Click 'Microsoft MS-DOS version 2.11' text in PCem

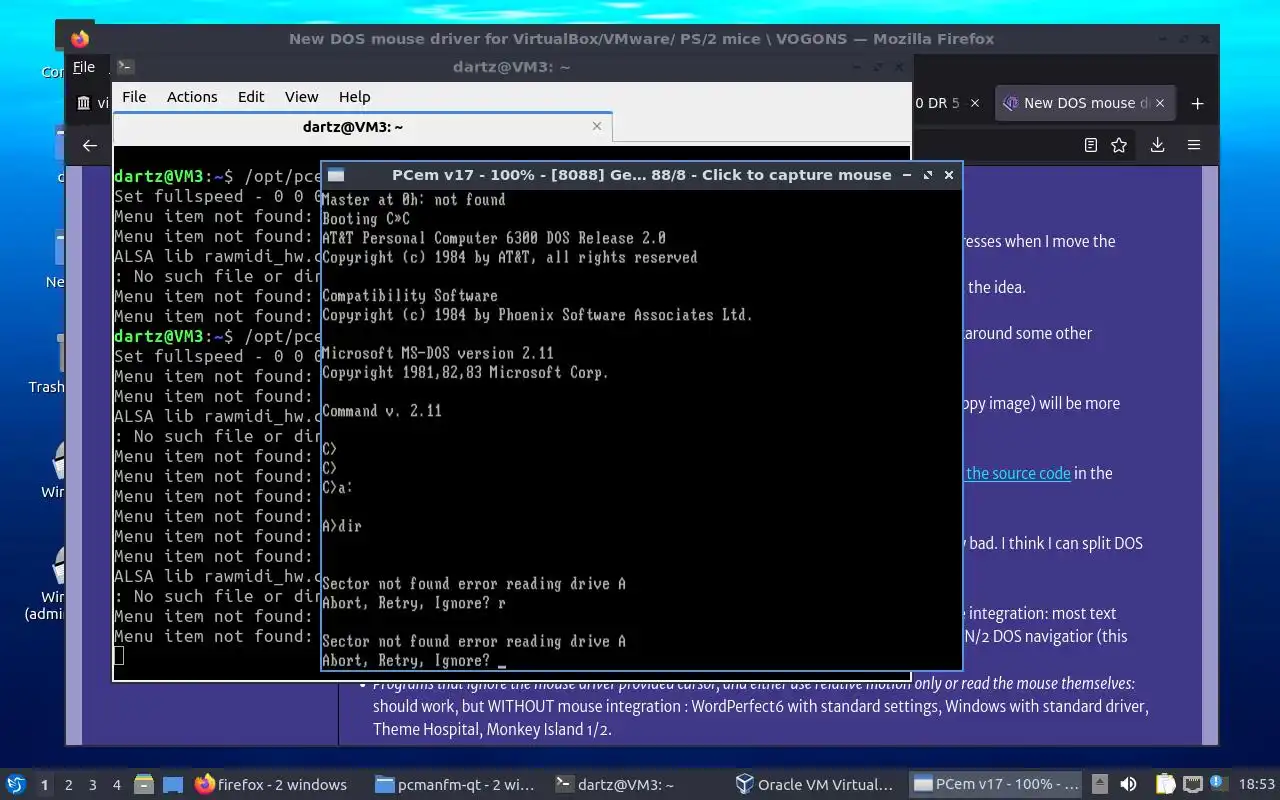point(438,353)
